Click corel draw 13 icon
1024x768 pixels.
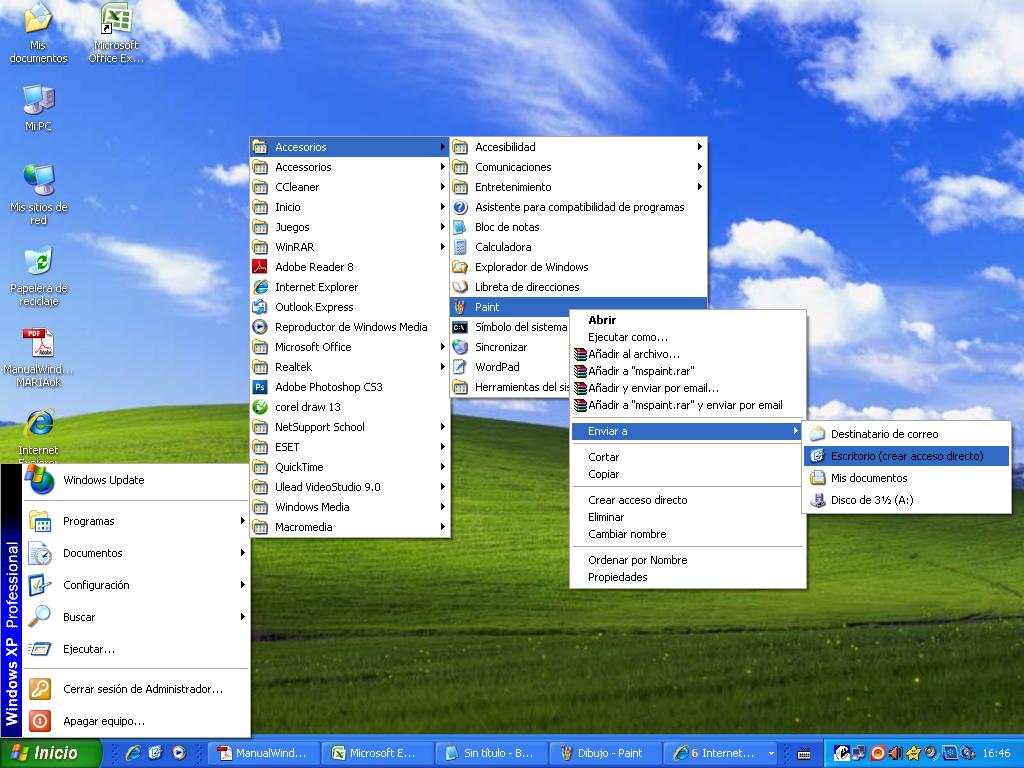coord(260,407)
